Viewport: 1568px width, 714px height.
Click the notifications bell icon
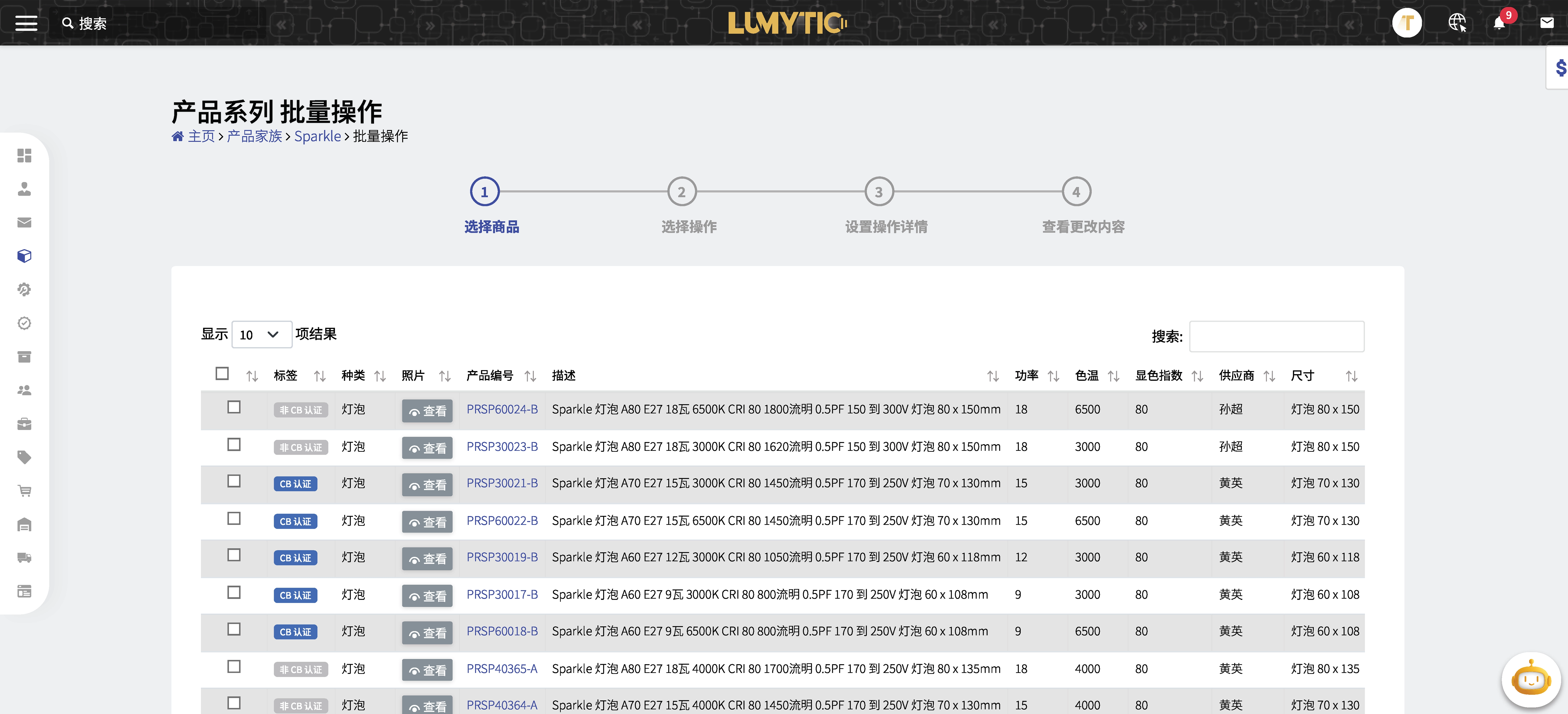1499,23
